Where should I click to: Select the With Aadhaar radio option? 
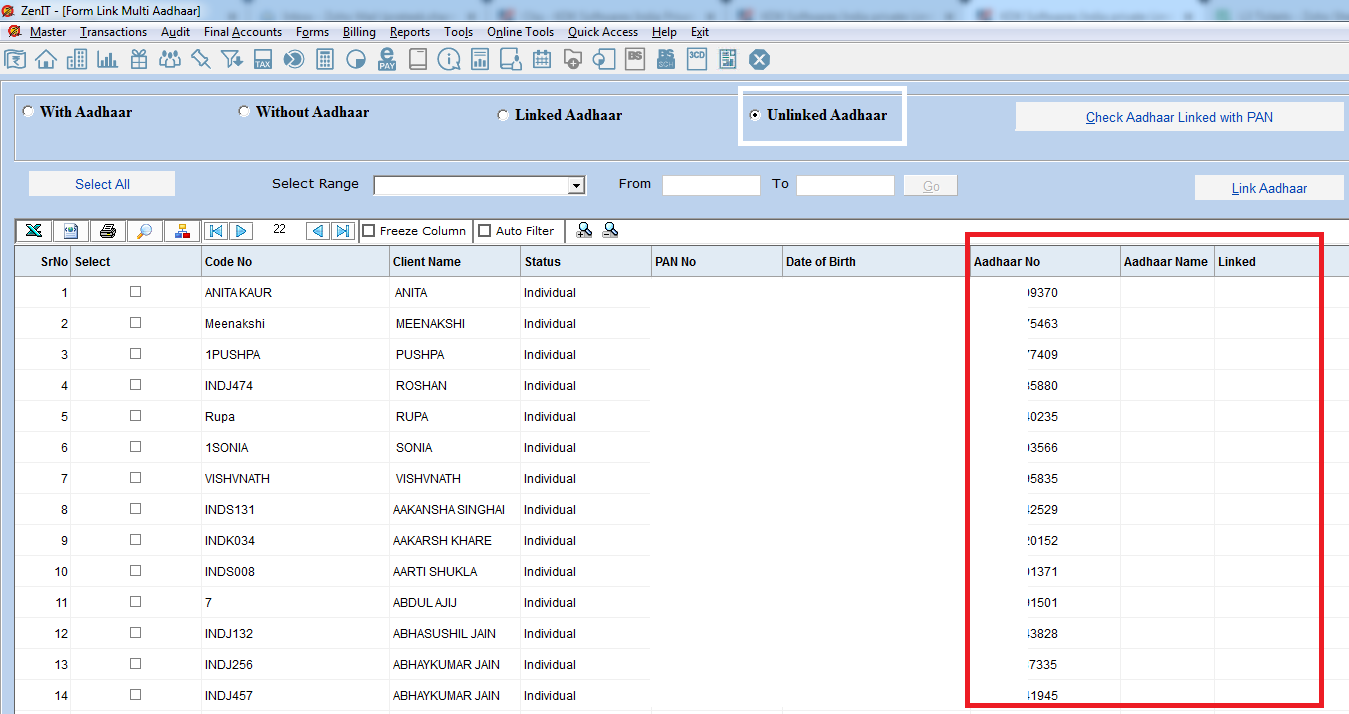click(28, 112)
